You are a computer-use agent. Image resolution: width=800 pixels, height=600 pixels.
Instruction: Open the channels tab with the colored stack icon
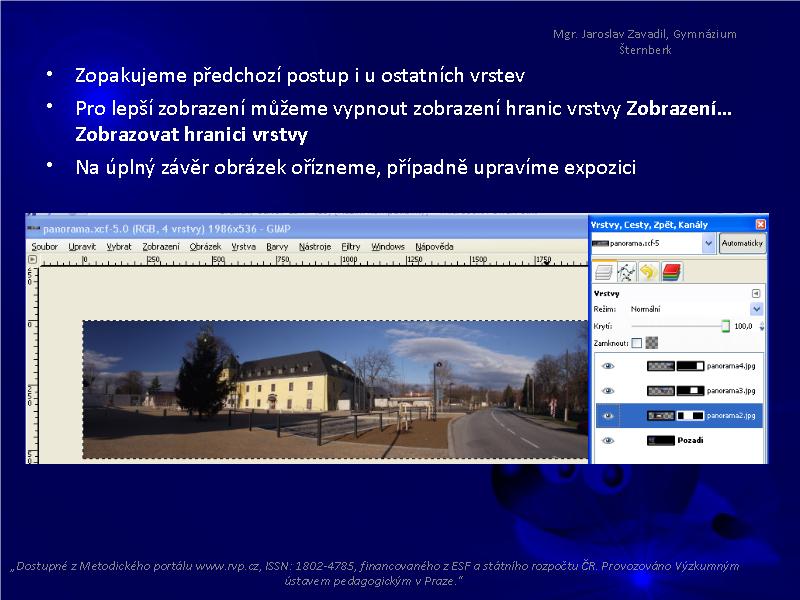671,272
